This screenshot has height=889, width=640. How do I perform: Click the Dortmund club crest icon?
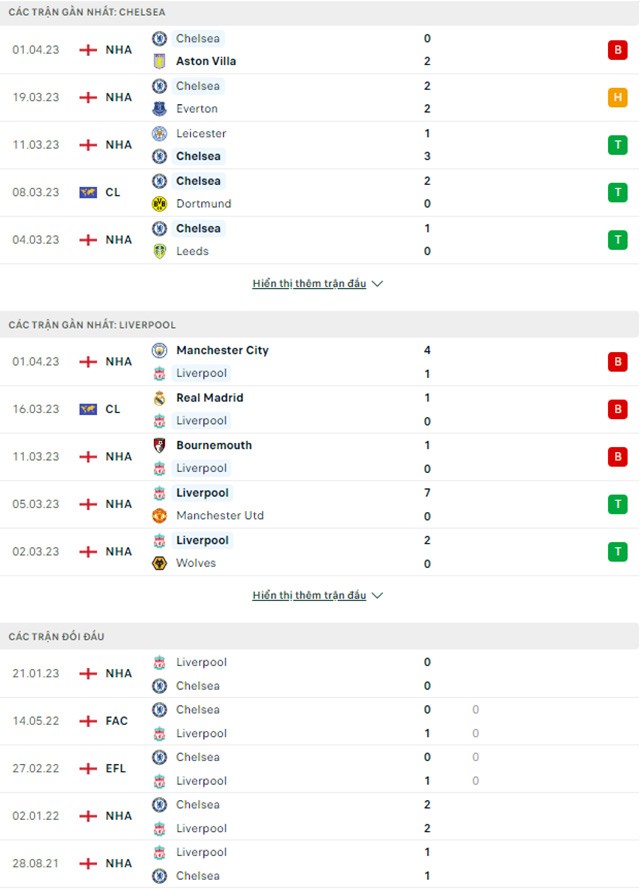point(159,204)
